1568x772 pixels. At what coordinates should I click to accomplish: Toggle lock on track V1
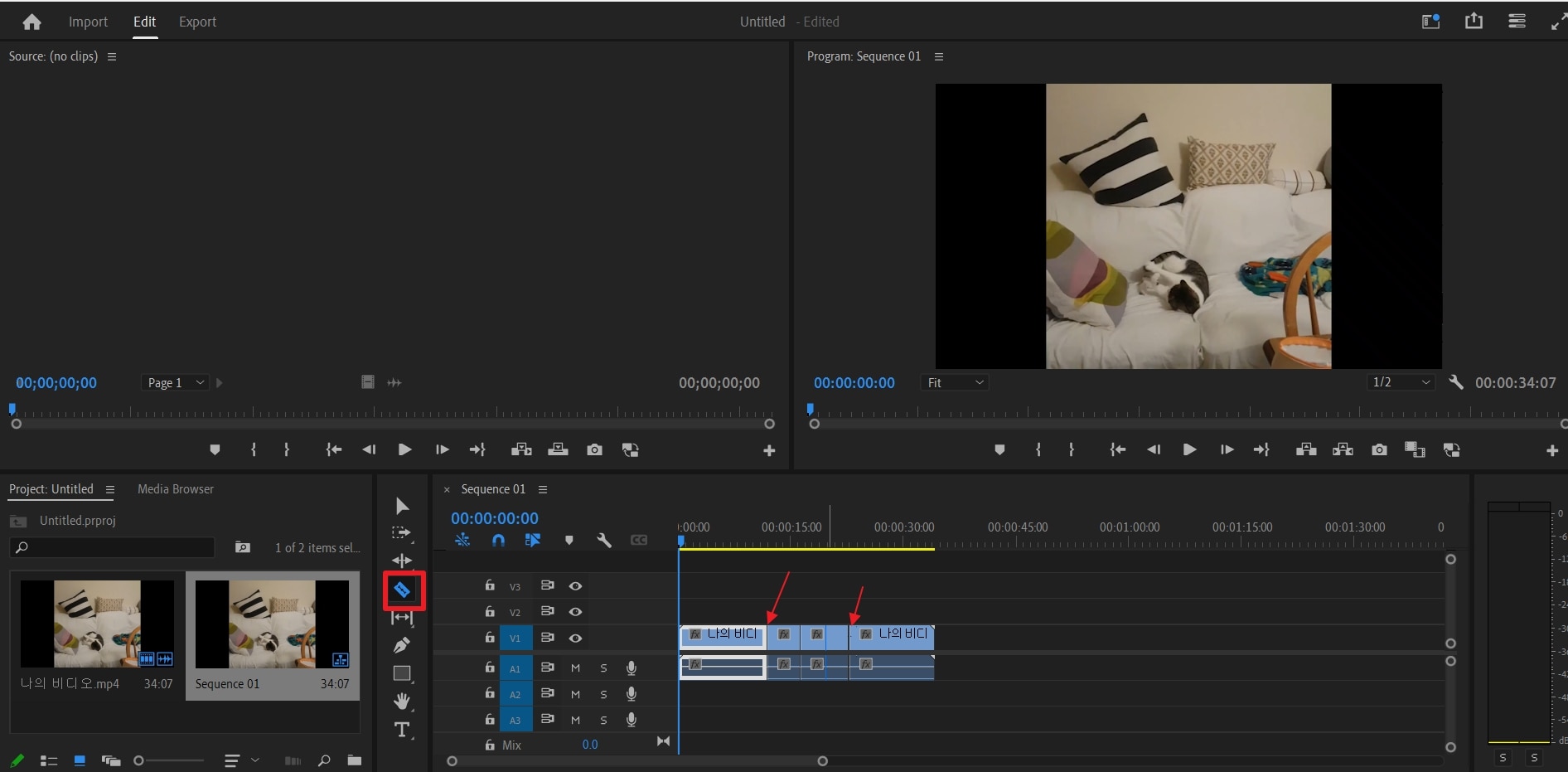pyautogui.click(x=490, y=637)
